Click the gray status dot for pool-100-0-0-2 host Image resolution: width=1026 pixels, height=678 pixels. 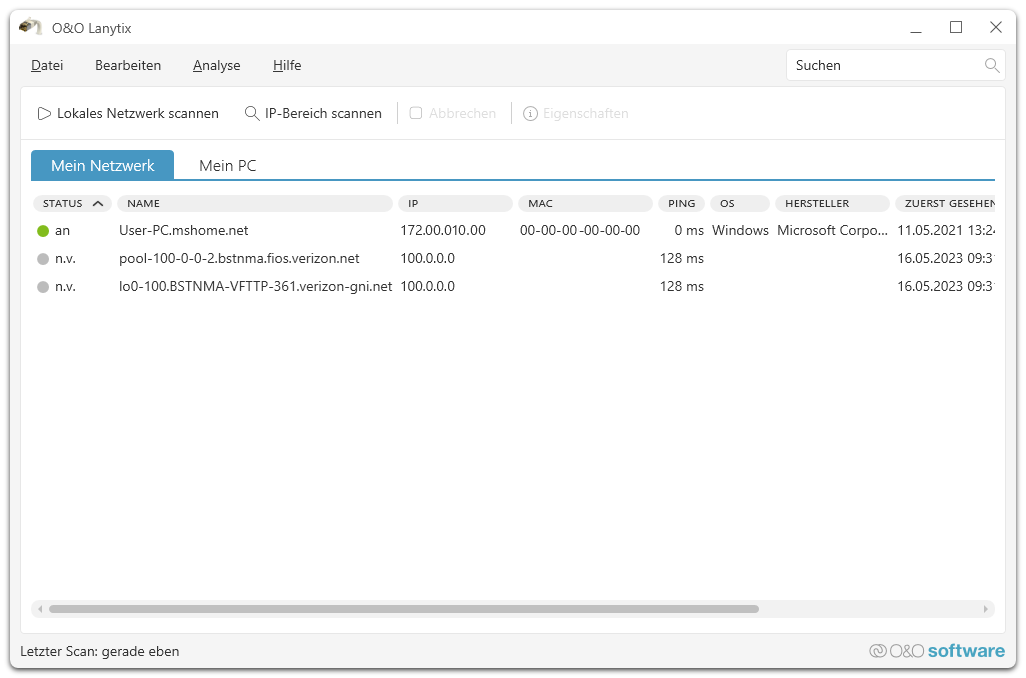point(43,259)
